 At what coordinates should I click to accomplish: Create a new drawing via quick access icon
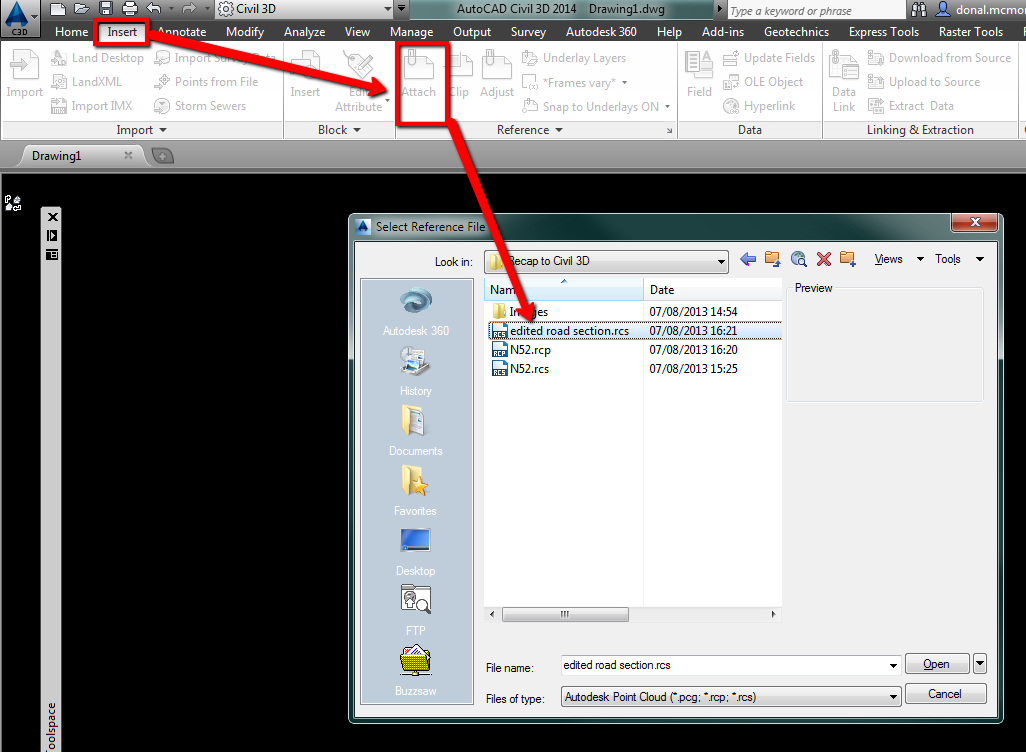58,9
